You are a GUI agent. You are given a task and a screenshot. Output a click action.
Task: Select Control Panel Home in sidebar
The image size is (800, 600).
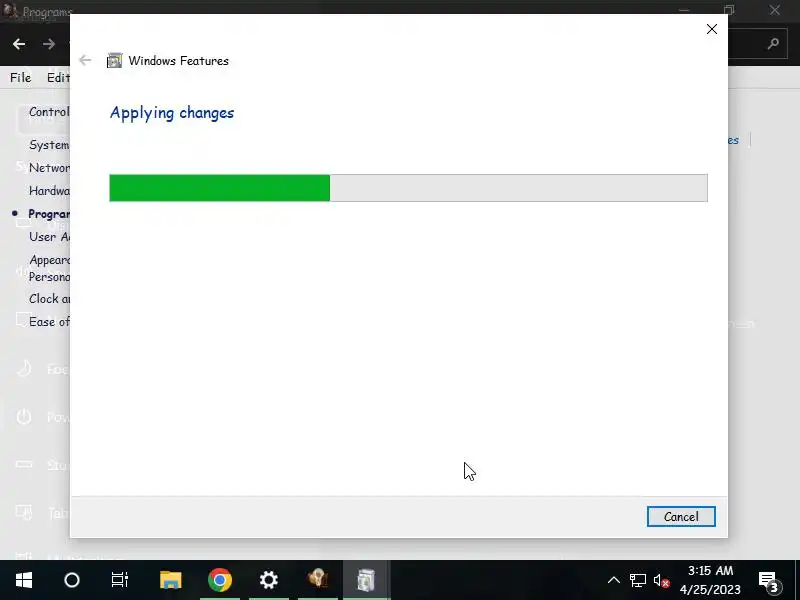[49, 112]
